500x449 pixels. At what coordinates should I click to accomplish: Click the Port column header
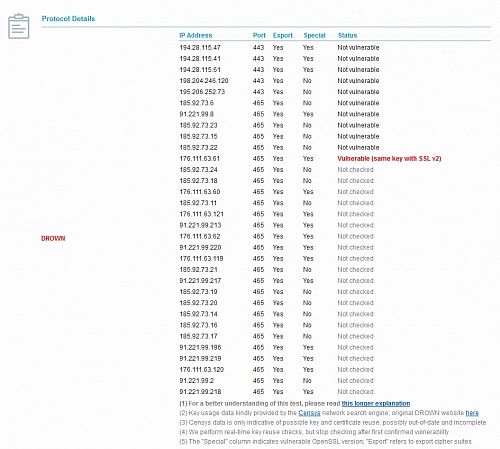(x=259, y=35)
